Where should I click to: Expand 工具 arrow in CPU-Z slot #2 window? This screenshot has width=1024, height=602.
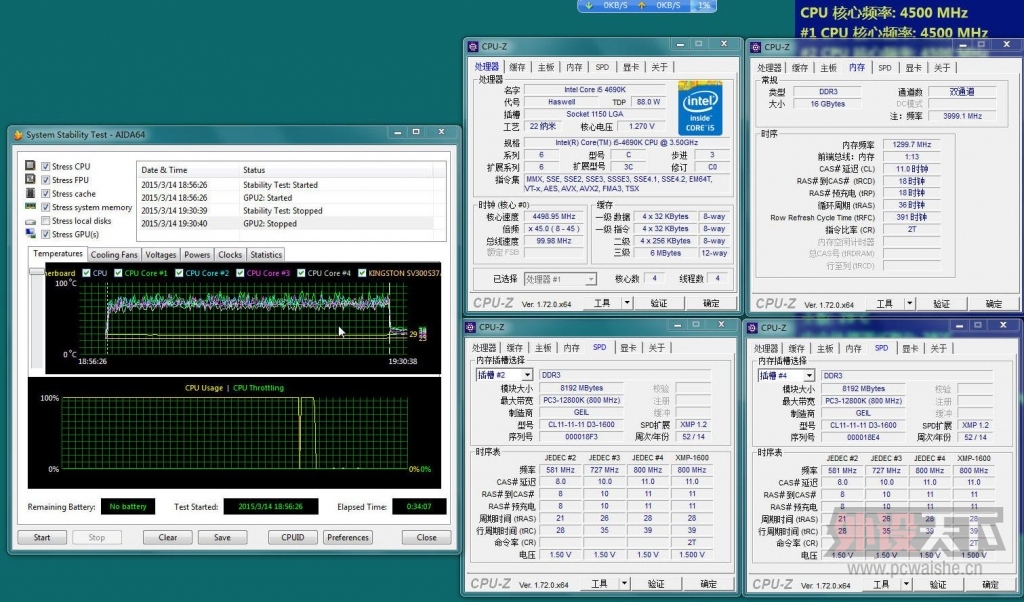click(x=624, y=584)
